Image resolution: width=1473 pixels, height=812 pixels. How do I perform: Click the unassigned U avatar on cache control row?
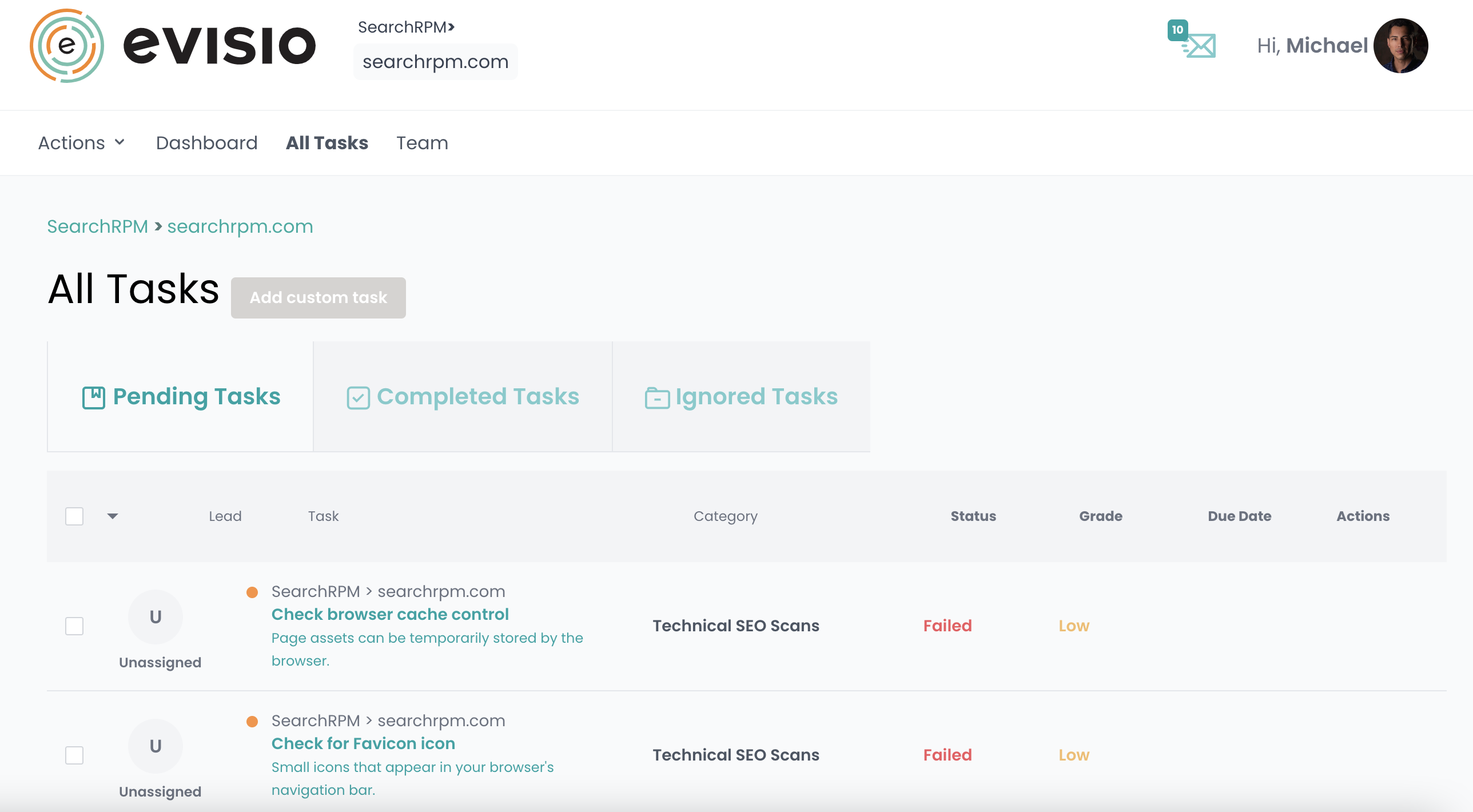(156, 617)
